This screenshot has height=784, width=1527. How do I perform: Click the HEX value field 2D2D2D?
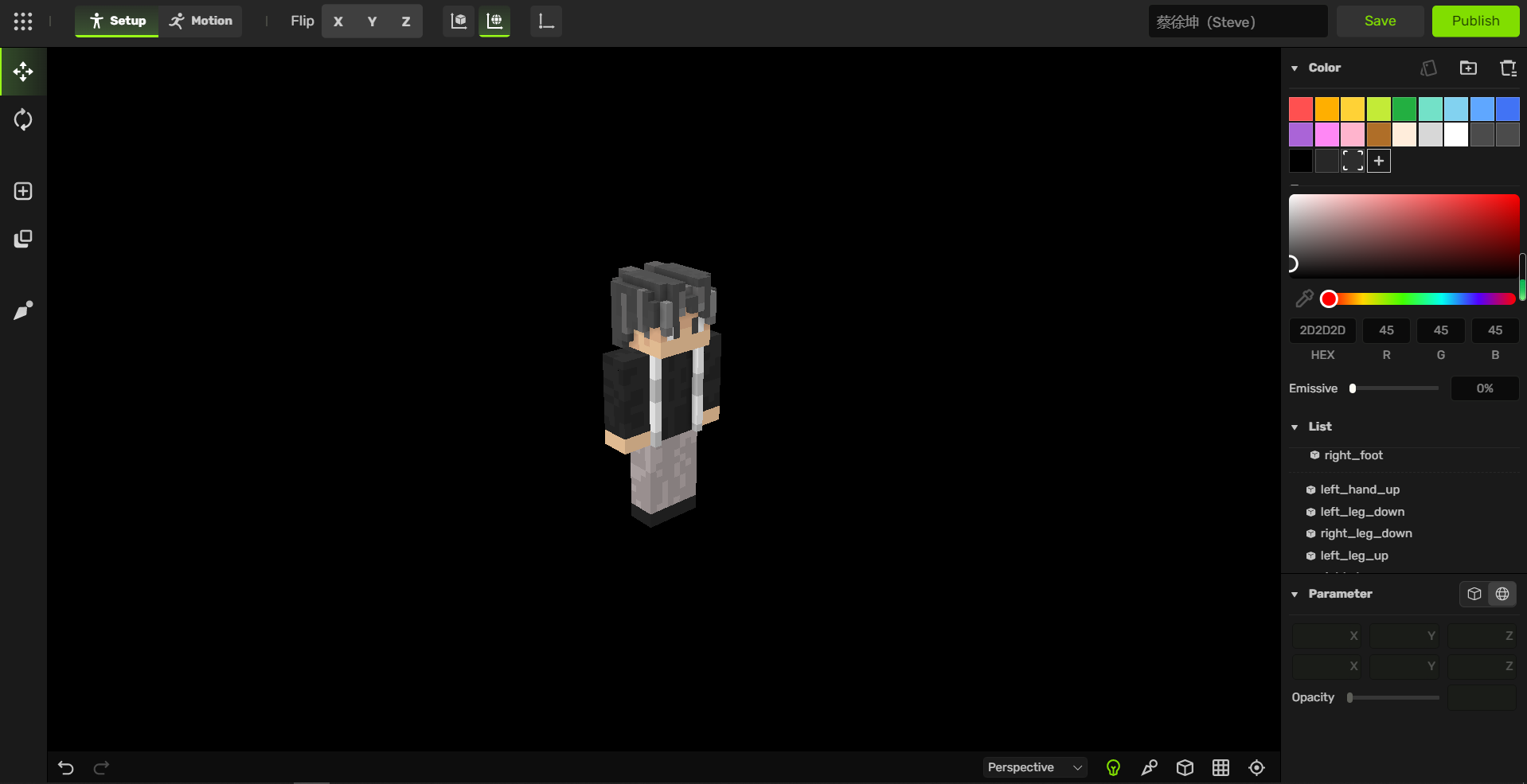[1322, 330]
